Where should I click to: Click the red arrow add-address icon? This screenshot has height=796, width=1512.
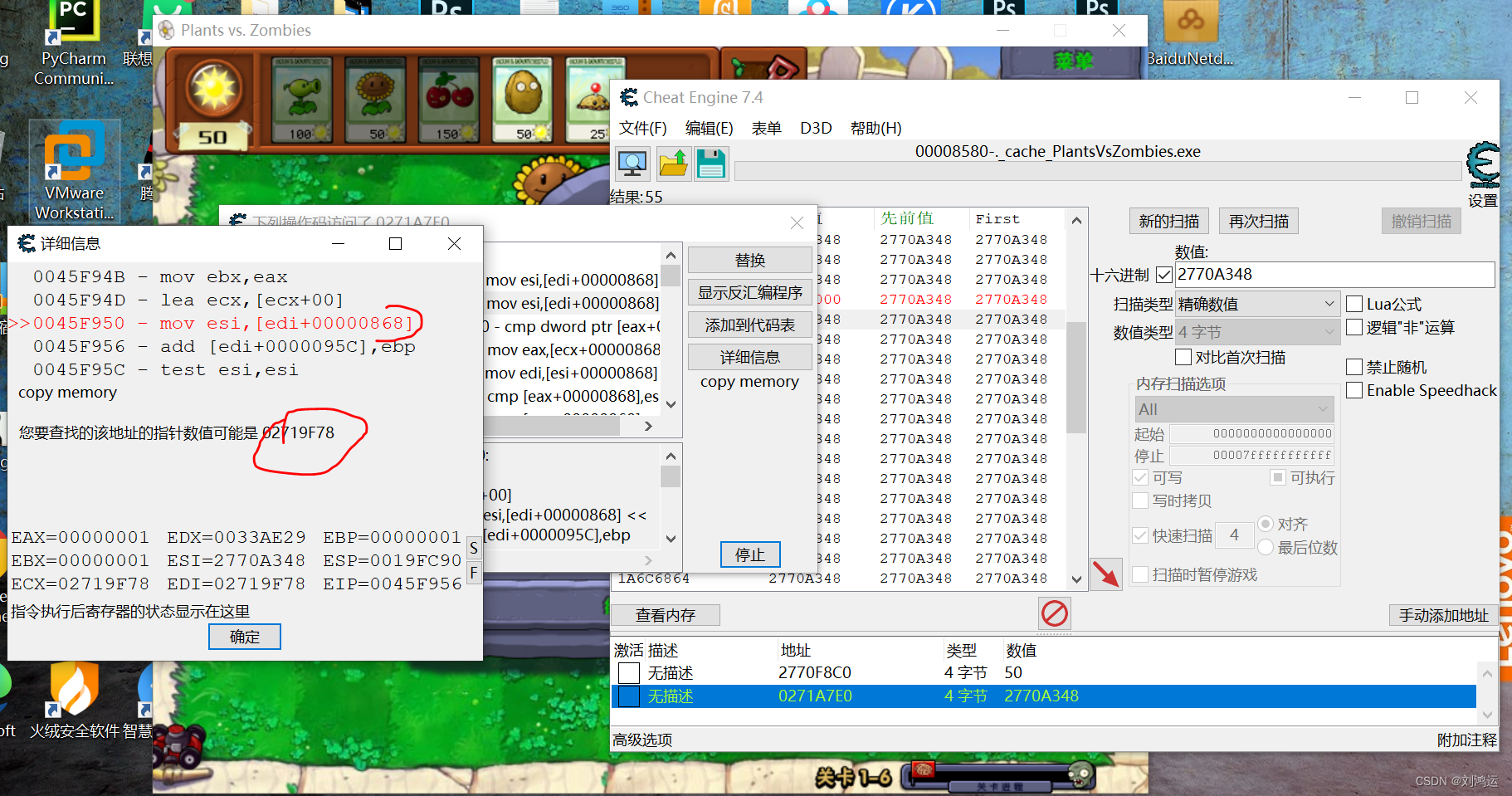[x=1105, y=574]
